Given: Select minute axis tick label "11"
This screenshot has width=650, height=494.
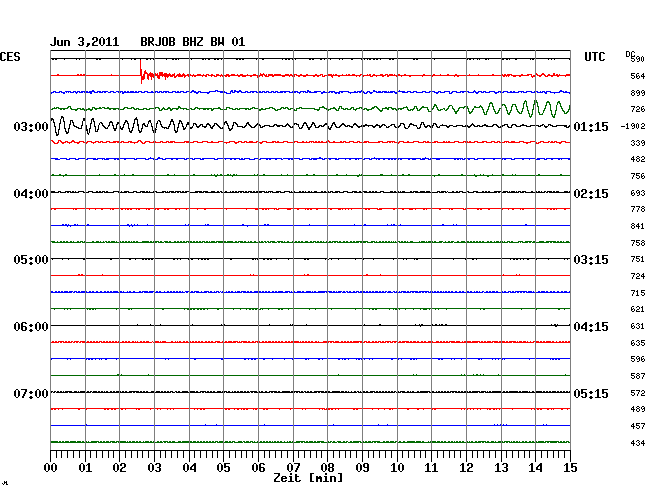Looking at the screenshot, I should 432,468.
